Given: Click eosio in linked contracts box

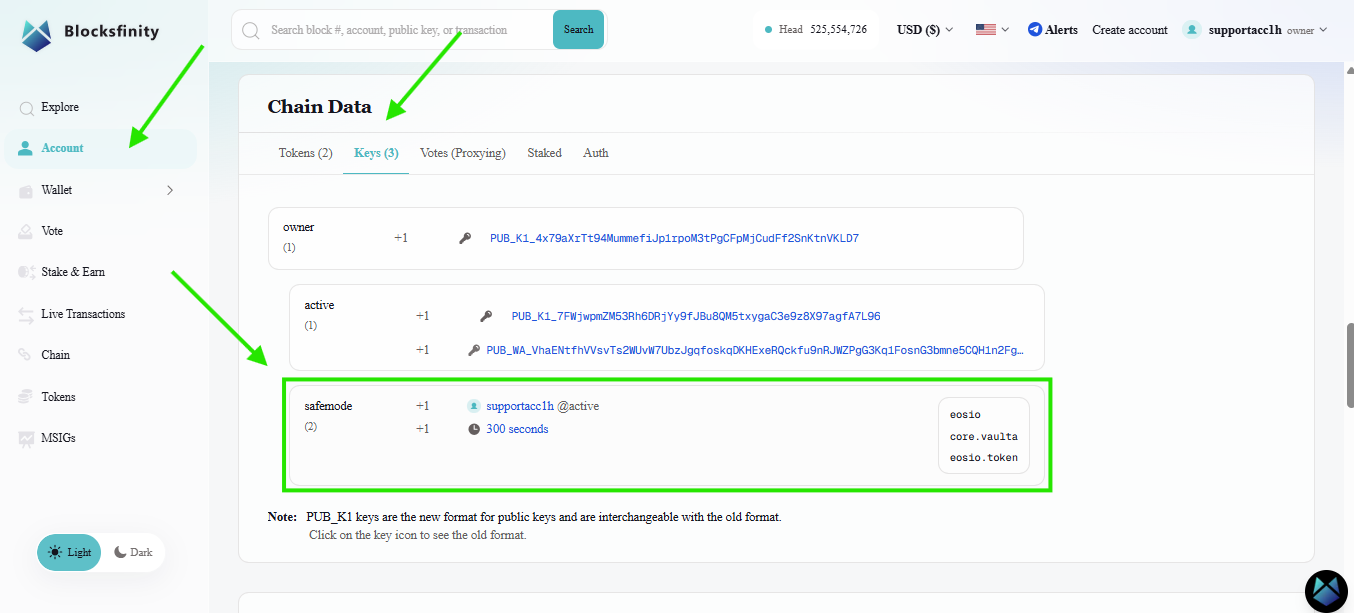Looking at the screenshot, I should (x=965, y=414).
